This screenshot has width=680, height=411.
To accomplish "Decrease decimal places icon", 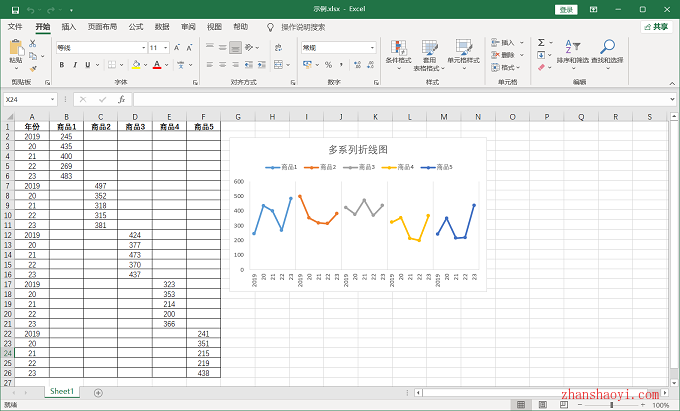I will click(370, 65).
